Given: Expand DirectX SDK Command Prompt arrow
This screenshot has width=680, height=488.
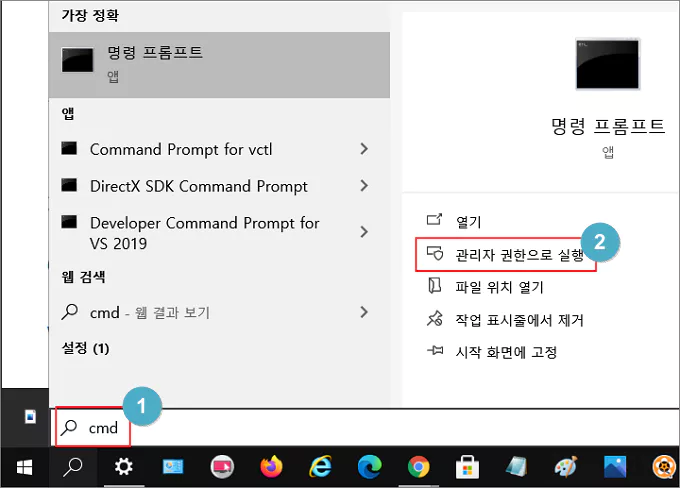Looking at the screenshot, I should (364, 186).
